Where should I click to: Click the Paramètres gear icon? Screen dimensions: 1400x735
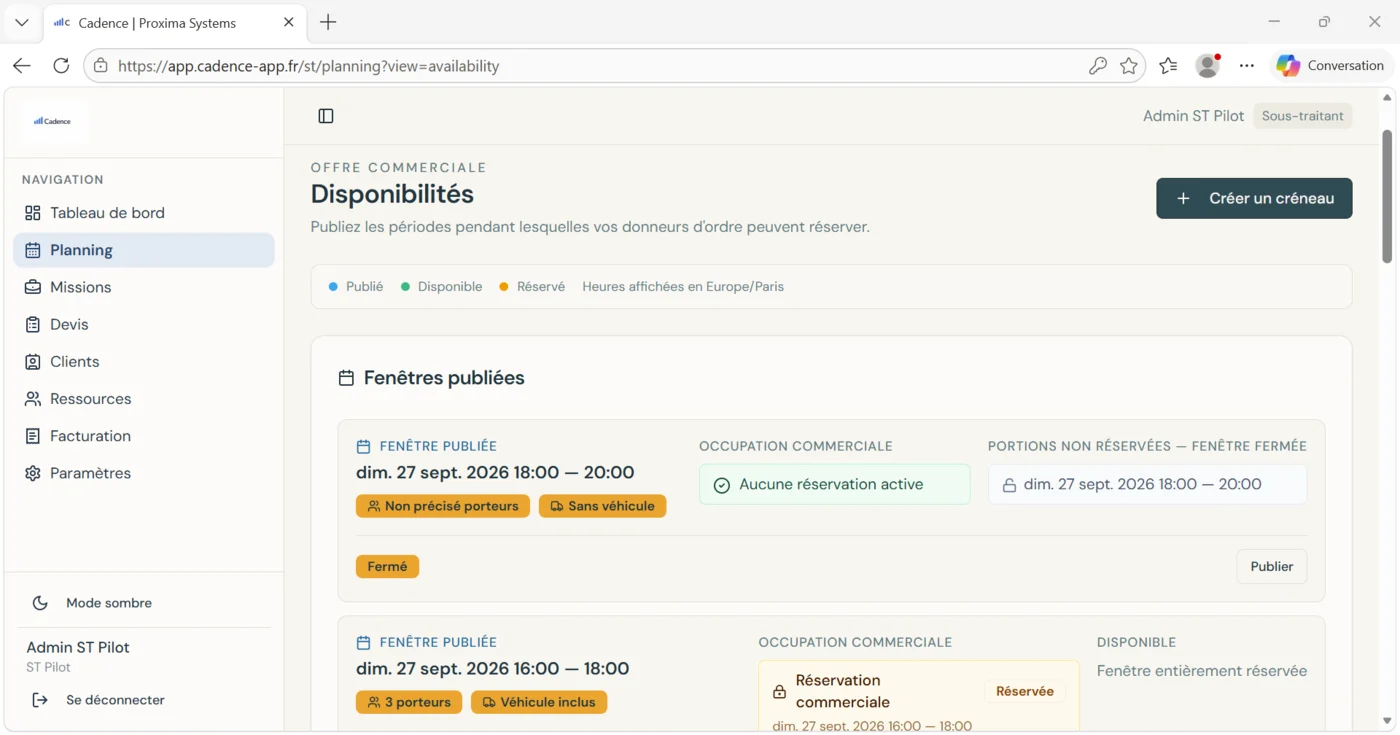[33, 473]
